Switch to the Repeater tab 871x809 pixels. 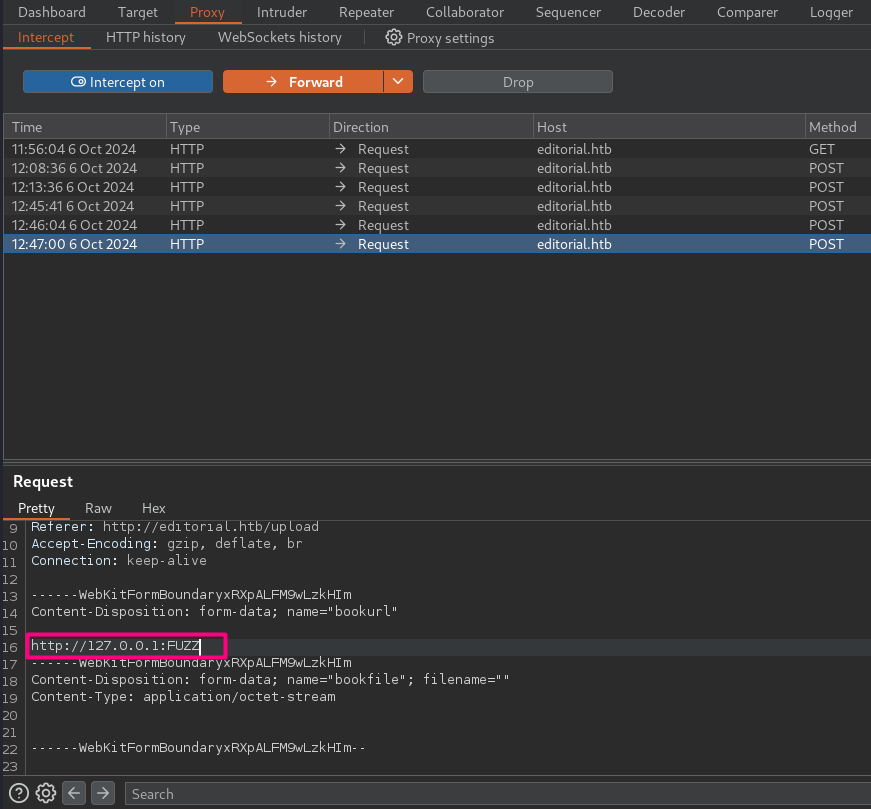point(366,12)
